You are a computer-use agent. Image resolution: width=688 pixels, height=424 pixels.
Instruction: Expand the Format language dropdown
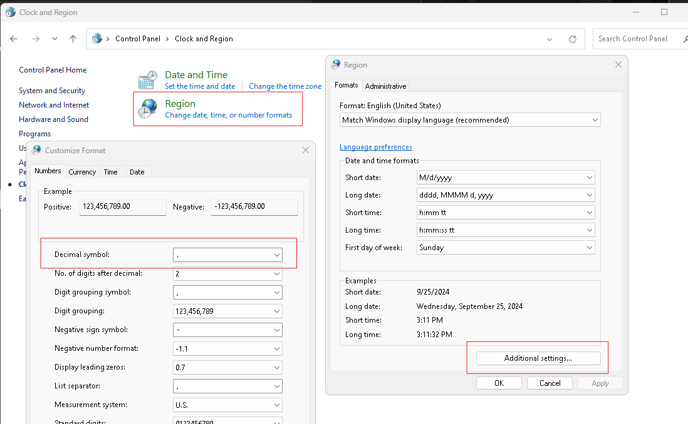tap(469, 120)
